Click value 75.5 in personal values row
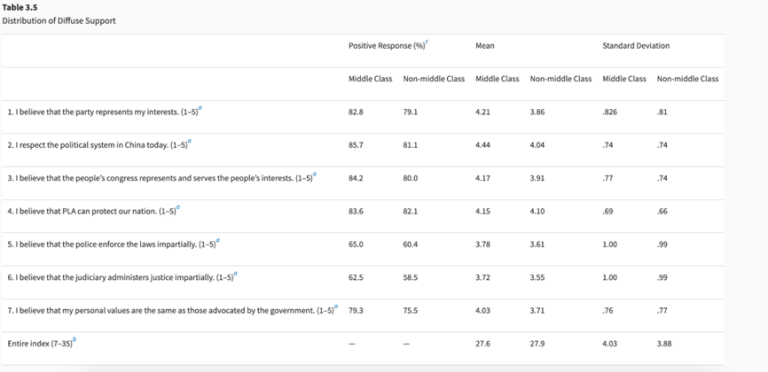This screenshot has width=768, height=372. (410, 311)
